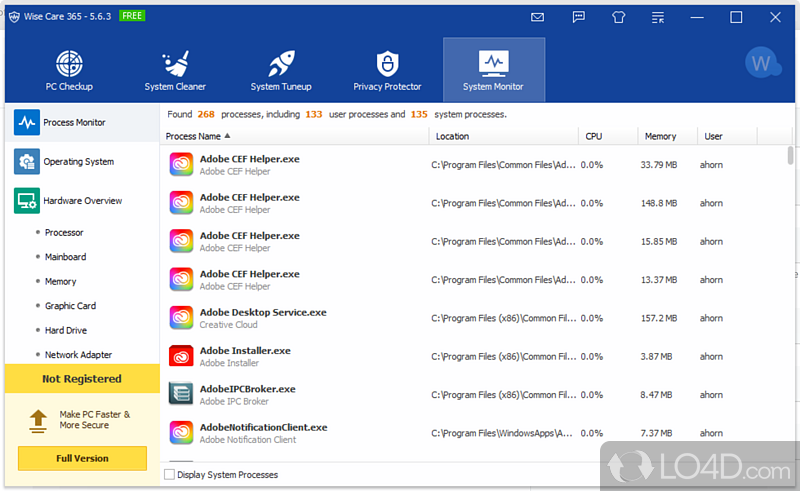
Task: Launch the System Tuneup rocket icon
Action: [x=279, y=65]
